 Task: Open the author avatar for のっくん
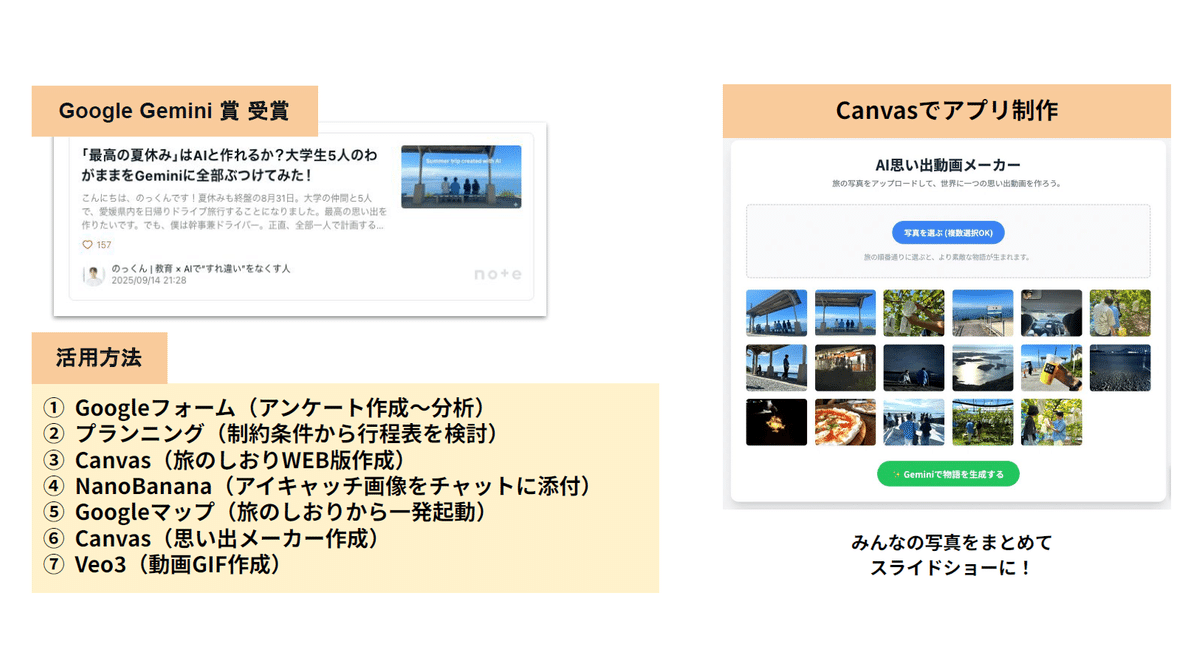point(94,276)
